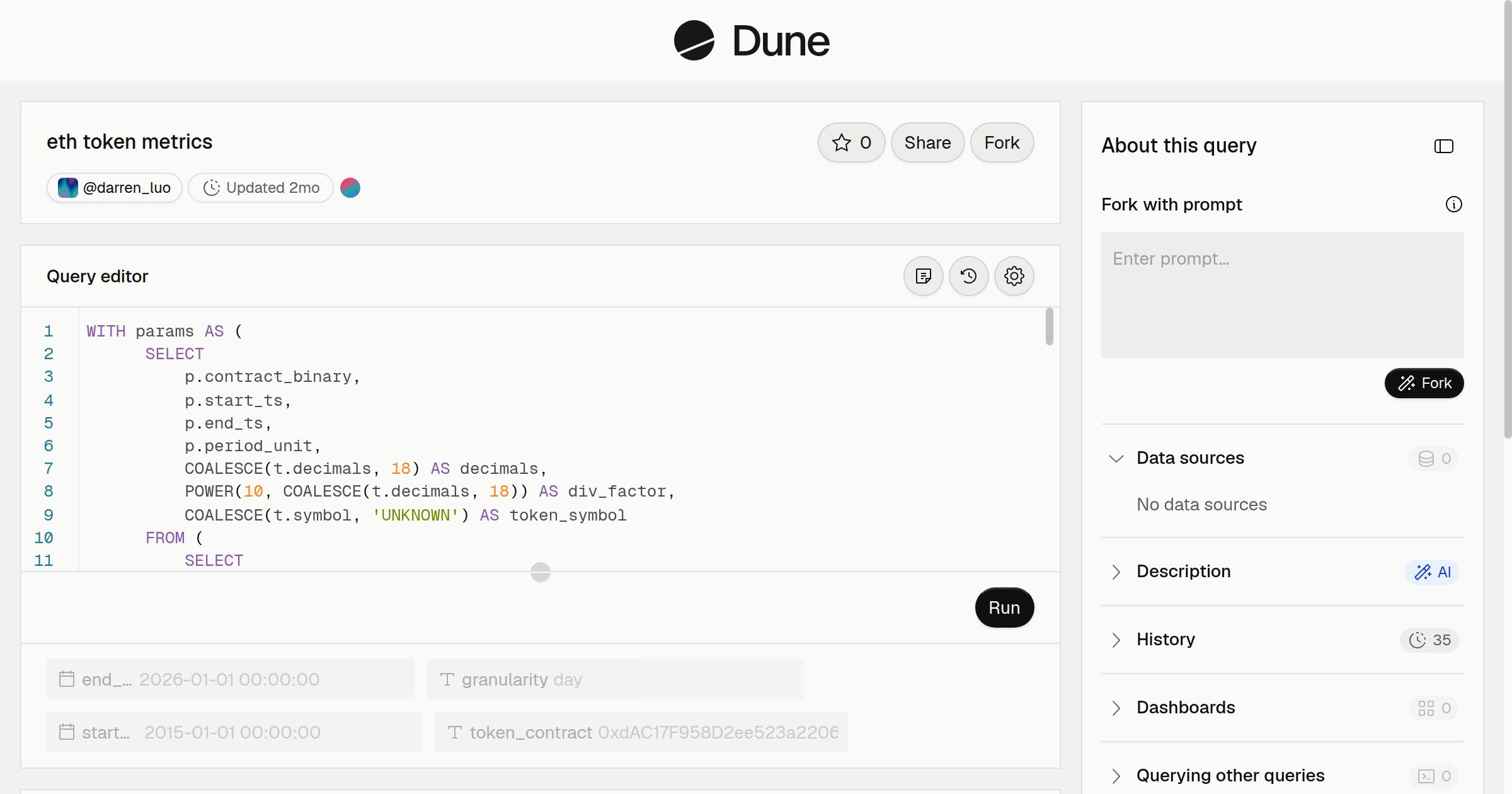Open the query notes icon in editor

[x=923, y=276]
